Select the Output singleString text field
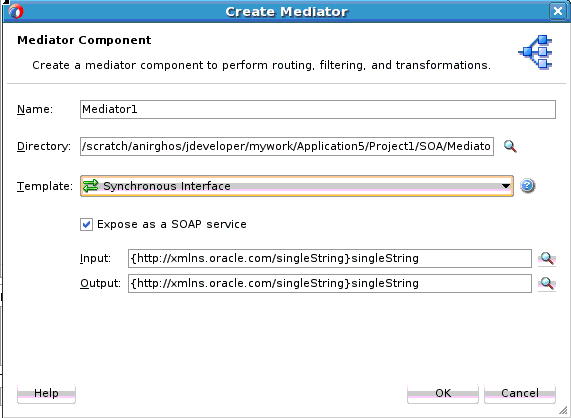571x418 pixels. 330,283
